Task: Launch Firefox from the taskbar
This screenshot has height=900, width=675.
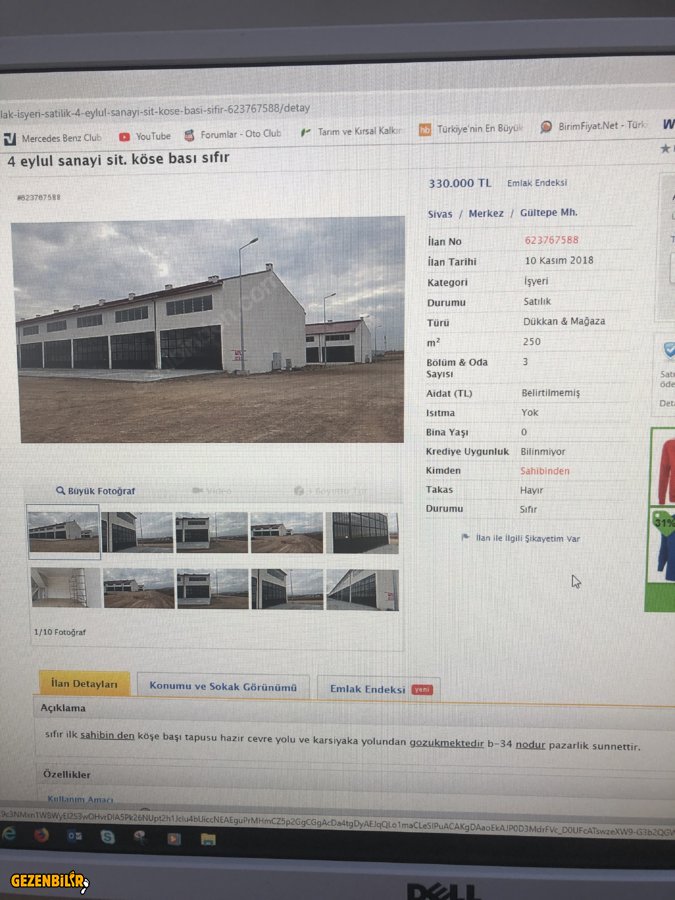Action: [x=41, y=835]
